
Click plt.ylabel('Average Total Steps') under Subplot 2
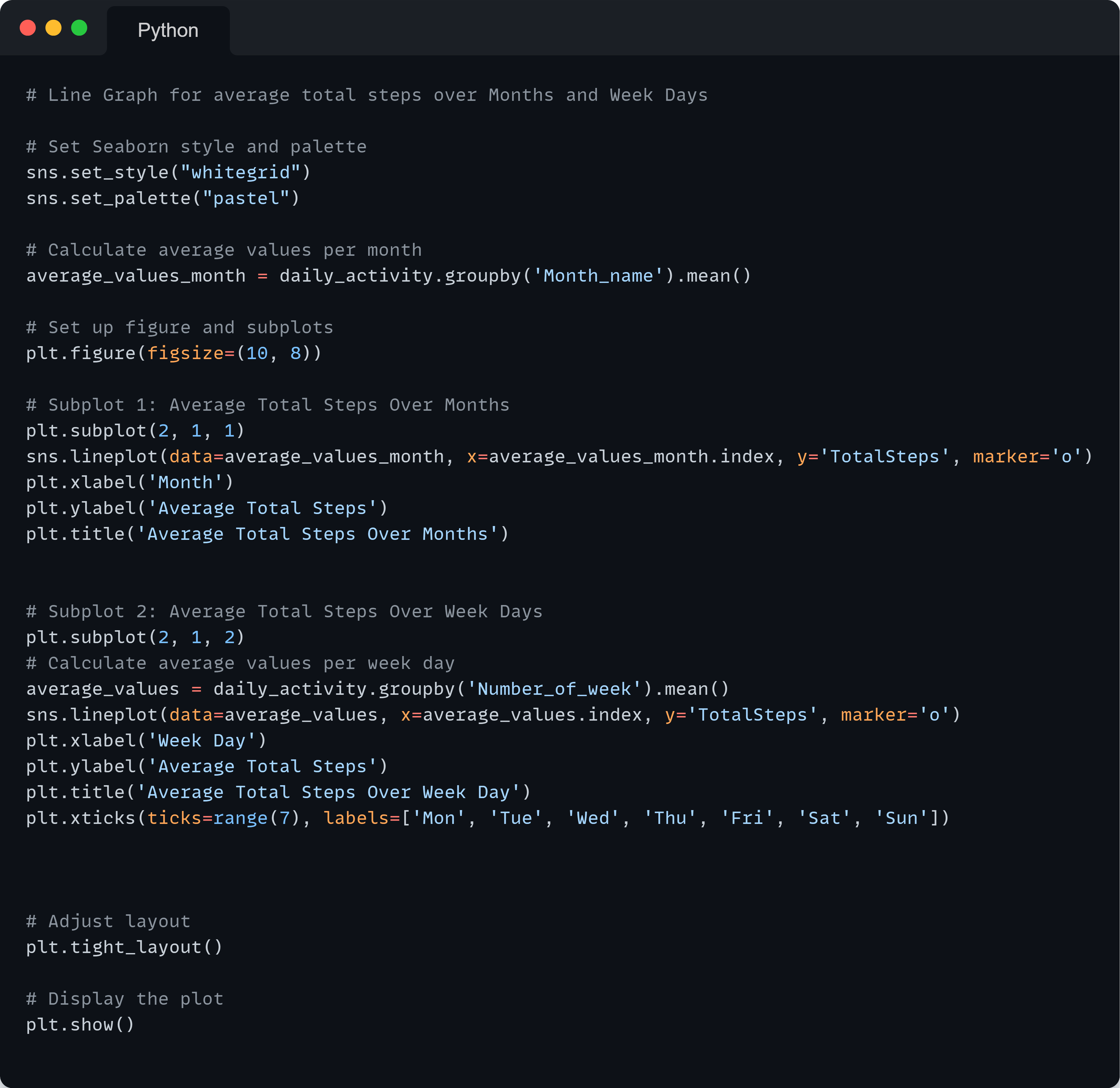[207, 766]
